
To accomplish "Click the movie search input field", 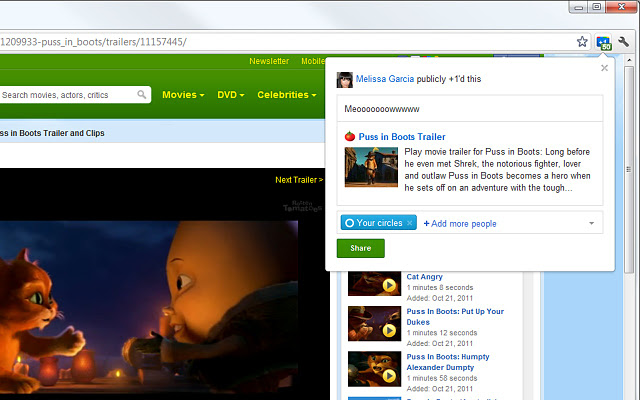I will (x=66, y=95).
